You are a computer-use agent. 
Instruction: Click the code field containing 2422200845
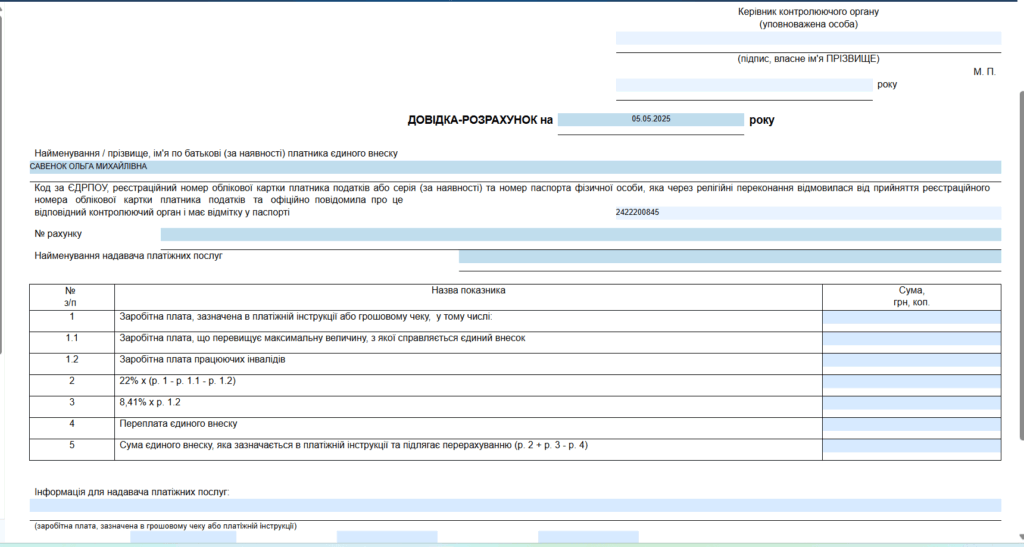click(808, 213)
